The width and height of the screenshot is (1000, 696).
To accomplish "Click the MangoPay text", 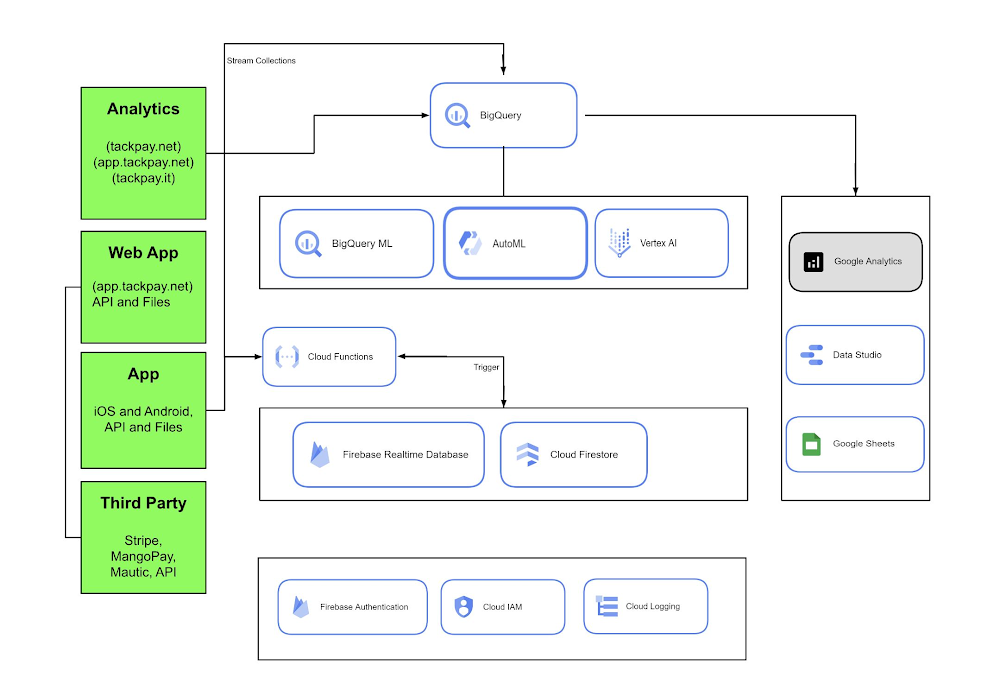I will 143,556.
